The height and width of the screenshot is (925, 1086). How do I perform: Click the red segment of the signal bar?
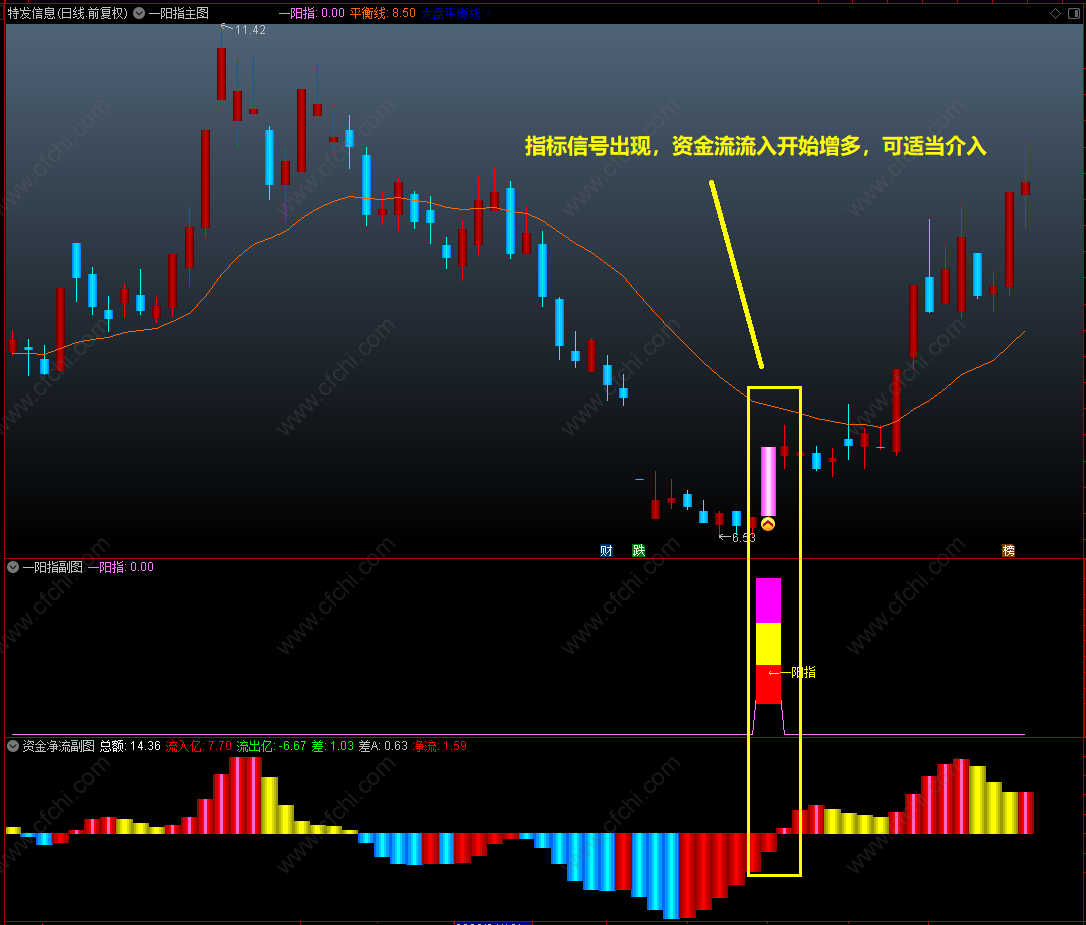tap(768, 685)
